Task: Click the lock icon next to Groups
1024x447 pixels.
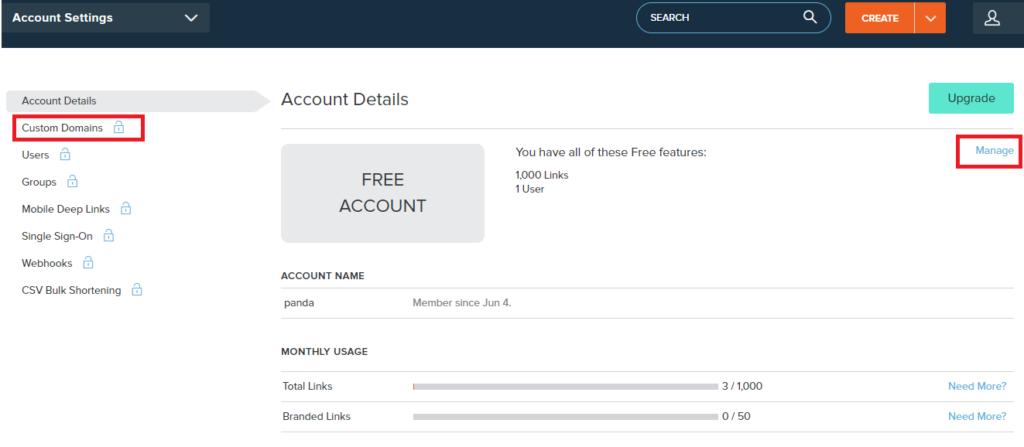Action: coord(72,182)
